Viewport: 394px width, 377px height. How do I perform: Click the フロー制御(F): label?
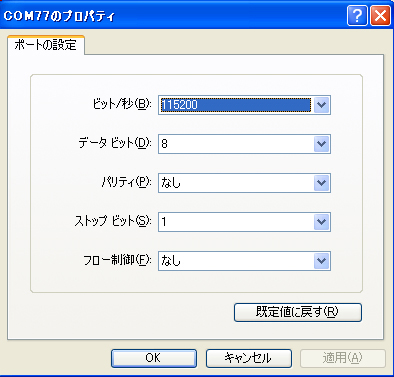[117, 260]
